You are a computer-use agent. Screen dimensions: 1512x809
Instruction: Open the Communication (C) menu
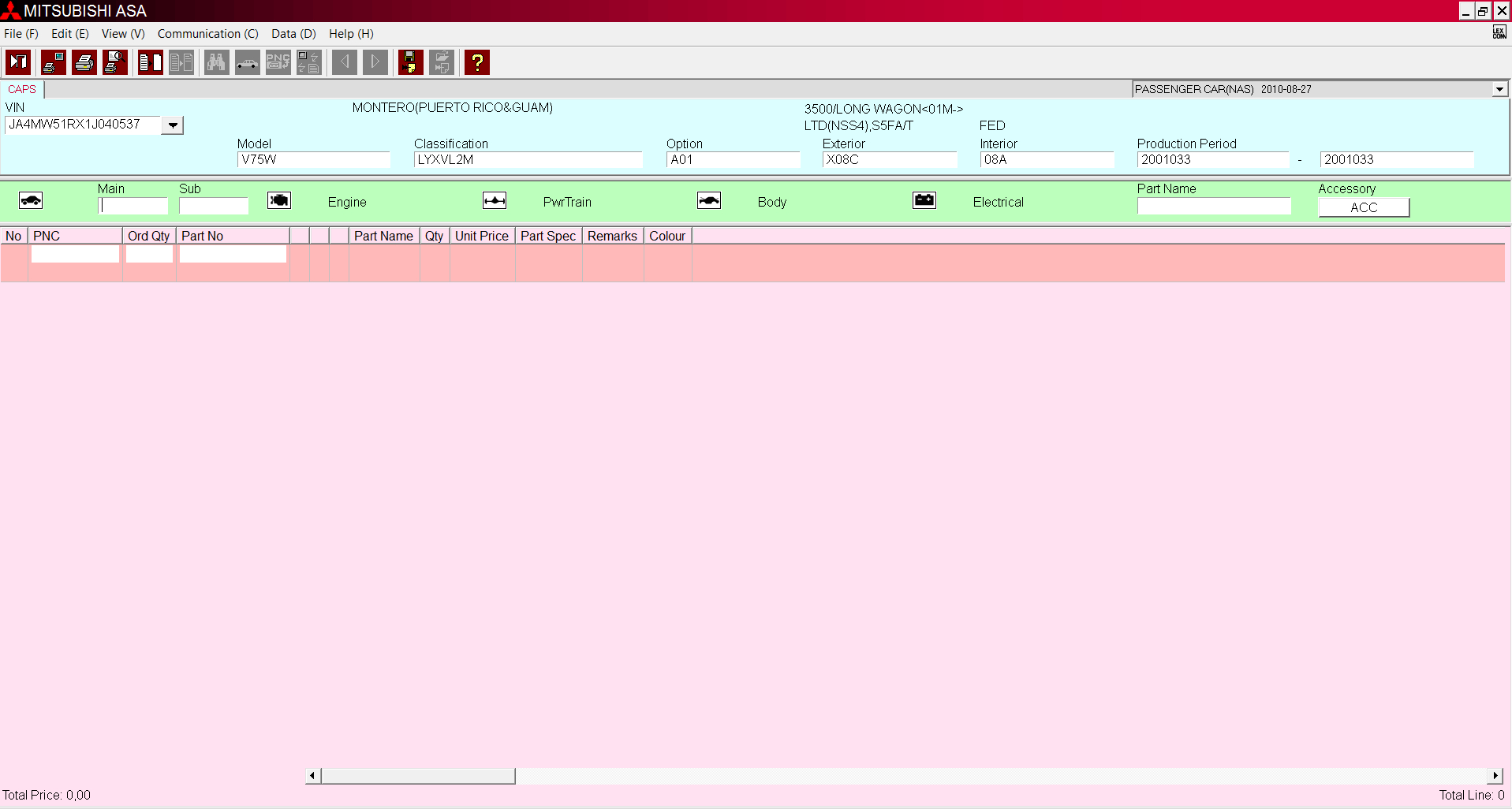[207, 34]
